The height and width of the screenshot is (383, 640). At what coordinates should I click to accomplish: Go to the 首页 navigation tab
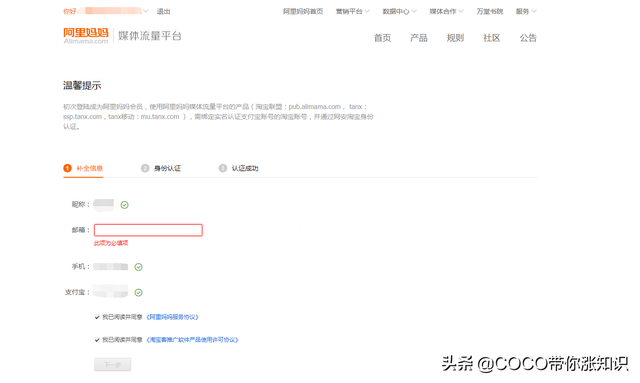382,38
